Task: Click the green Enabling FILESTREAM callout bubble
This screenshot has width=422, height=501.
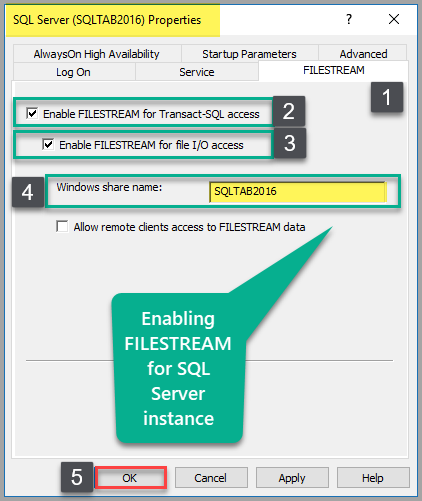Action: [x=179, y=368]
